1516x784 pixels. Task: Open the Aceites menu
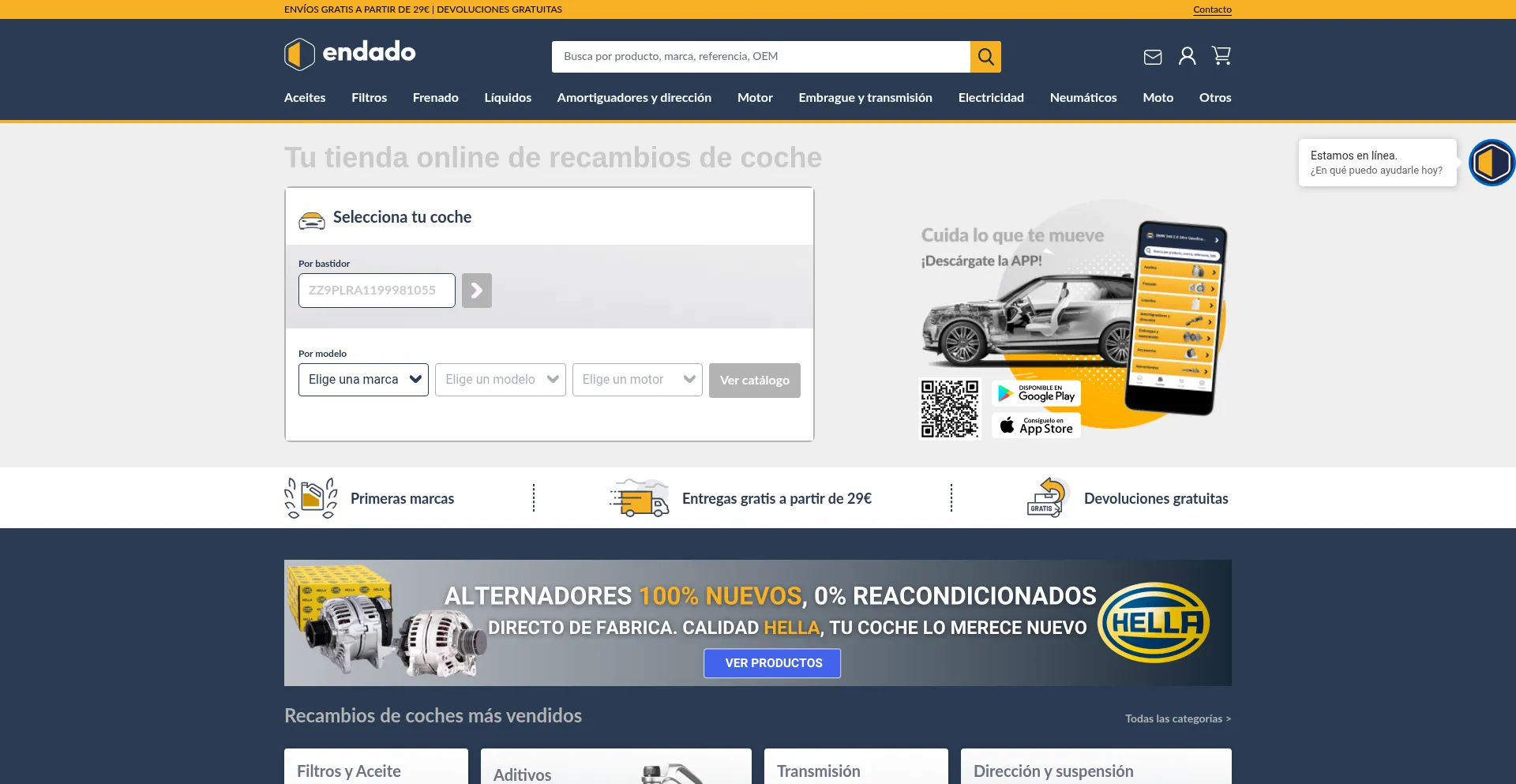305,98
